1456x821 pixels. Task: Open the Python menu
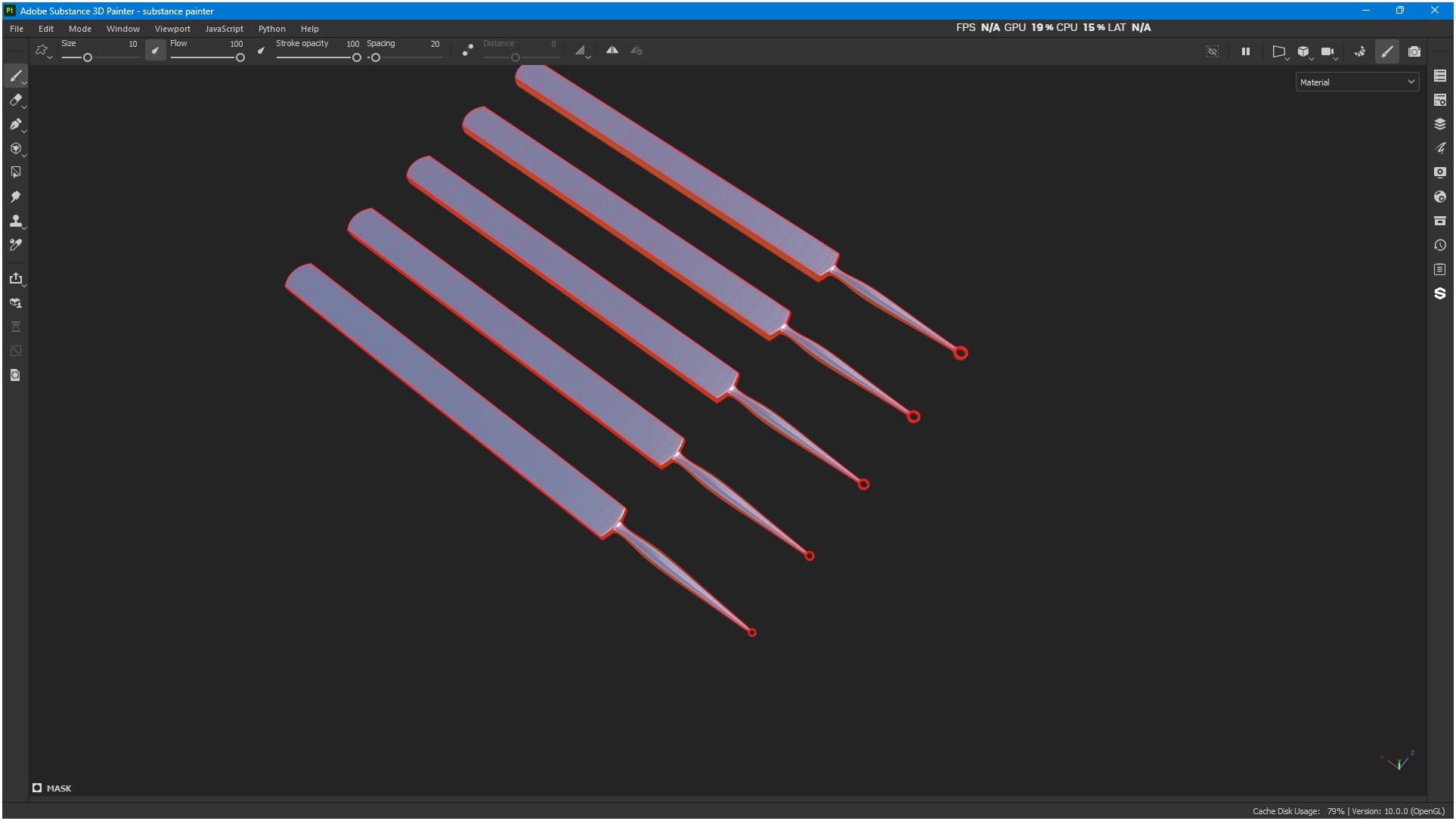[271, 29]
